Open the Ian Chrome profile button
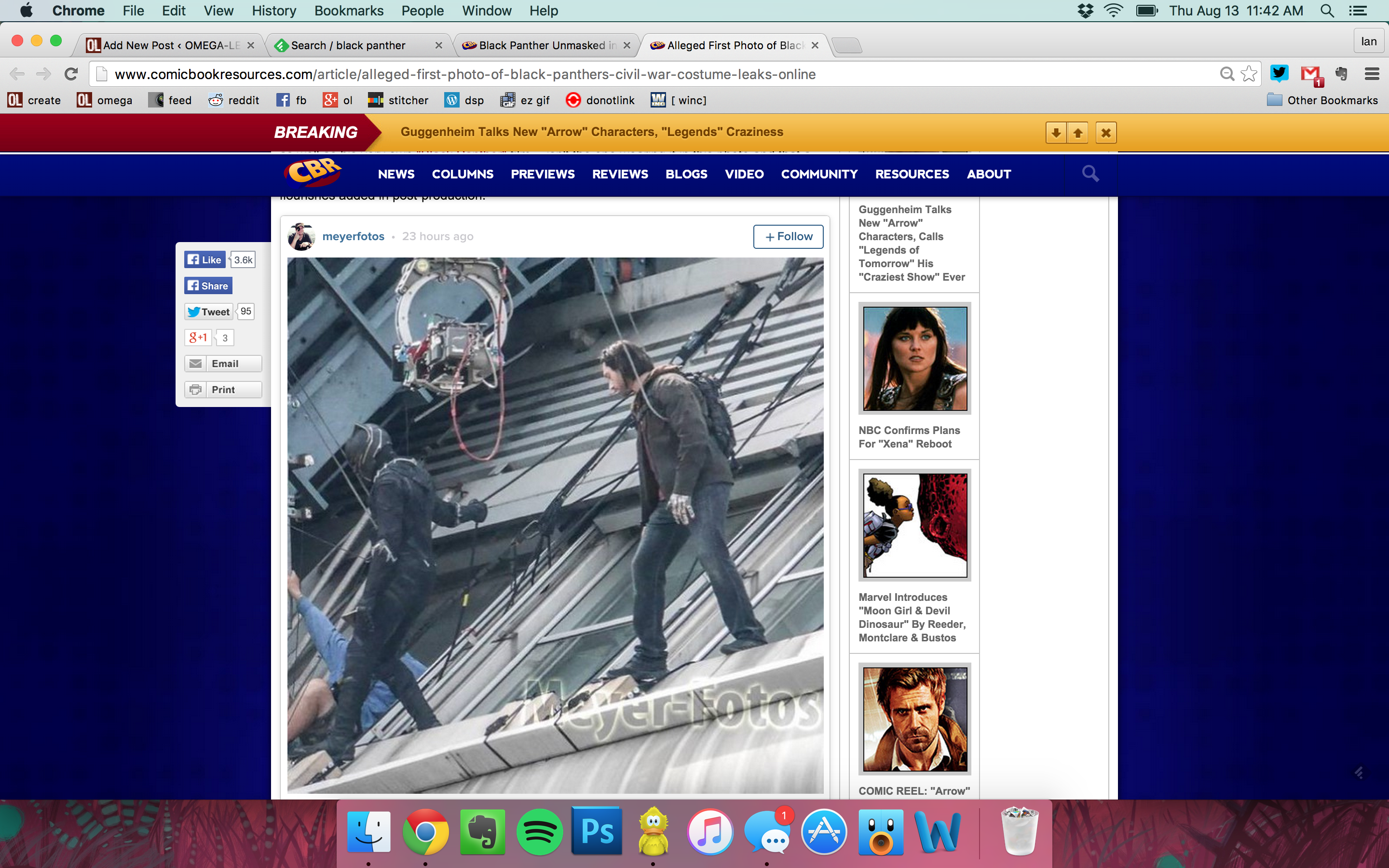 pos(1368,41)
